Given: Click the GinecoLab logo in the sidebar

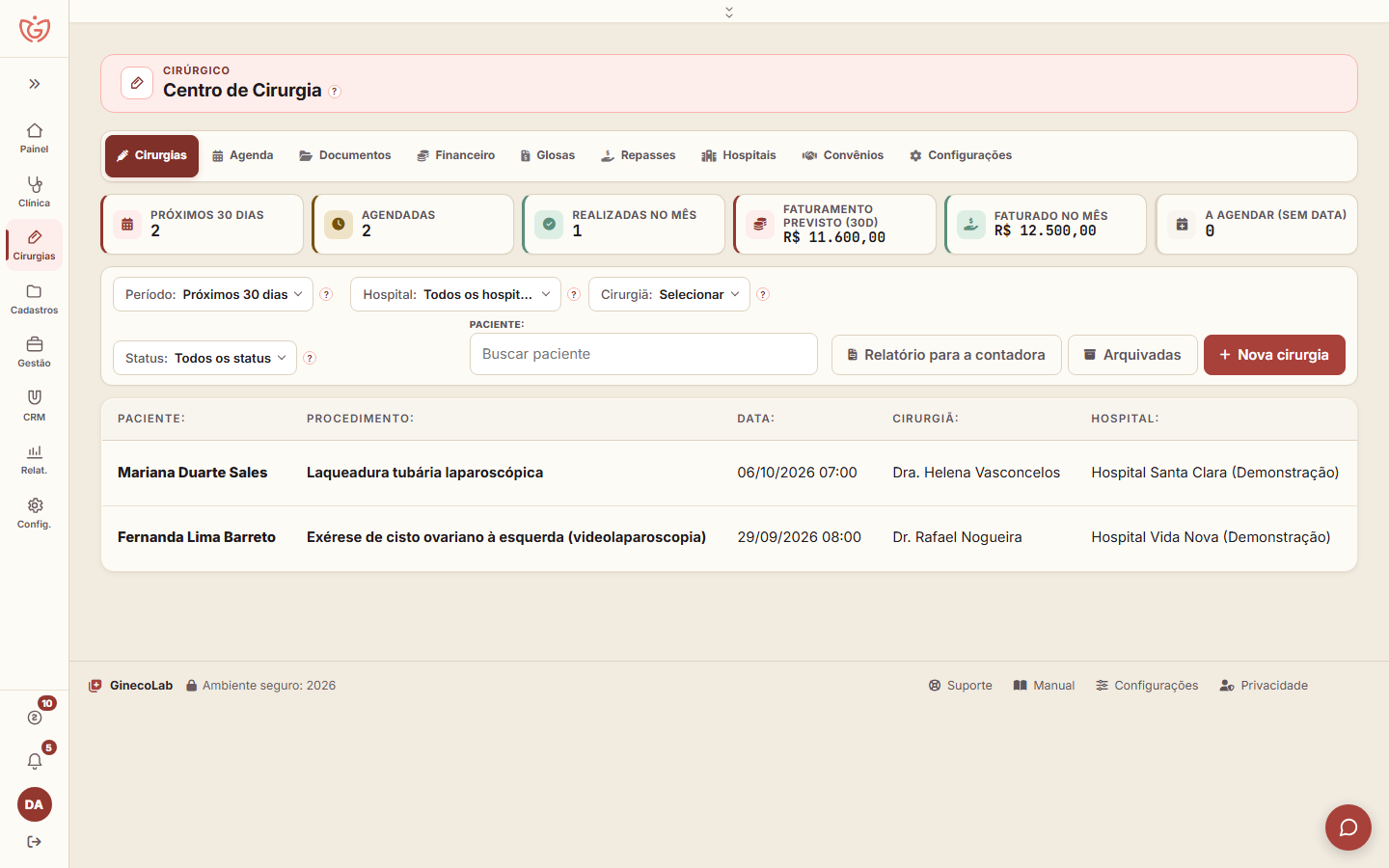Looking at the screenshot, I should coord(35,29).
